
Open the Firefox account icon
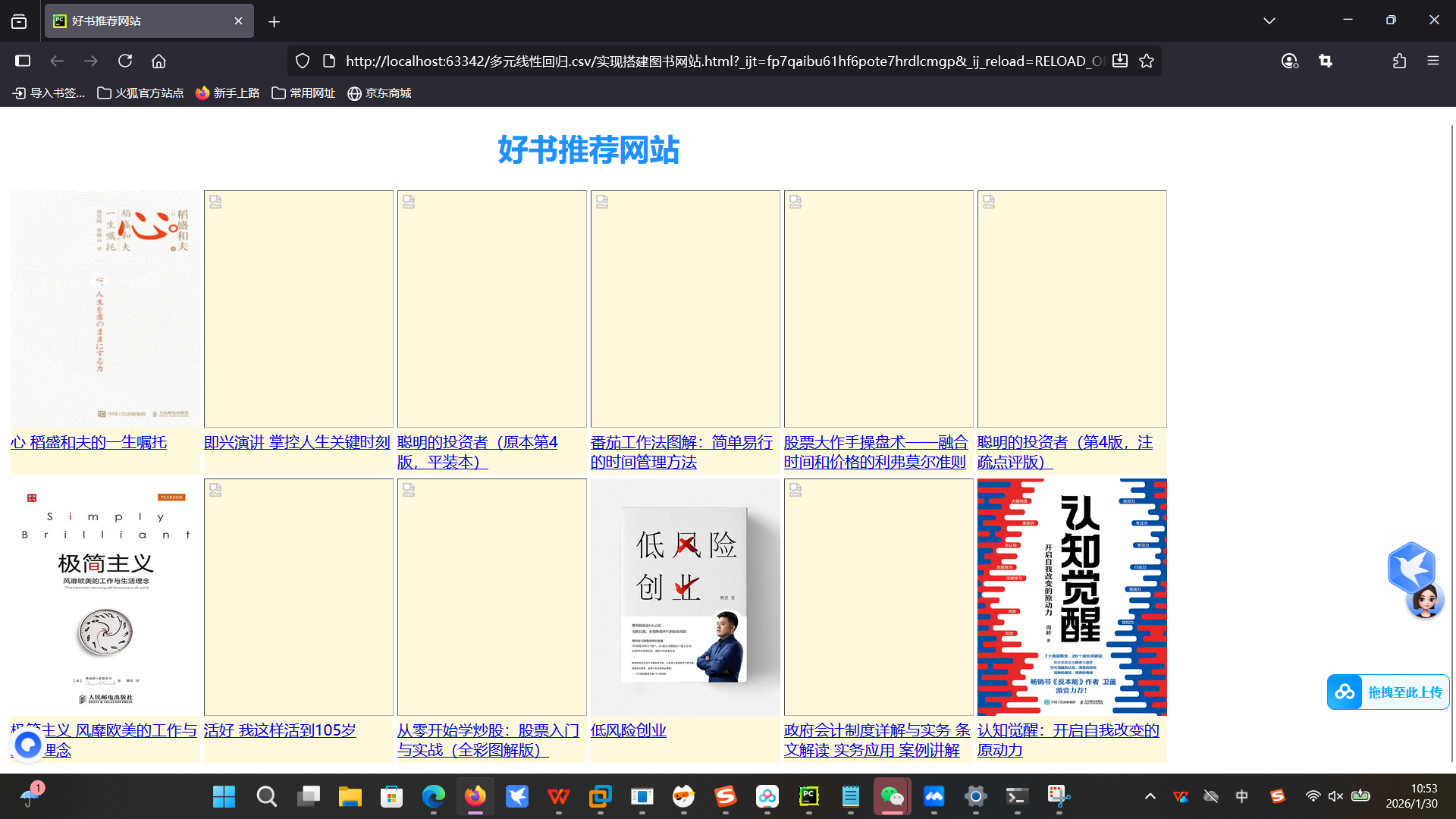[1289, 61]
